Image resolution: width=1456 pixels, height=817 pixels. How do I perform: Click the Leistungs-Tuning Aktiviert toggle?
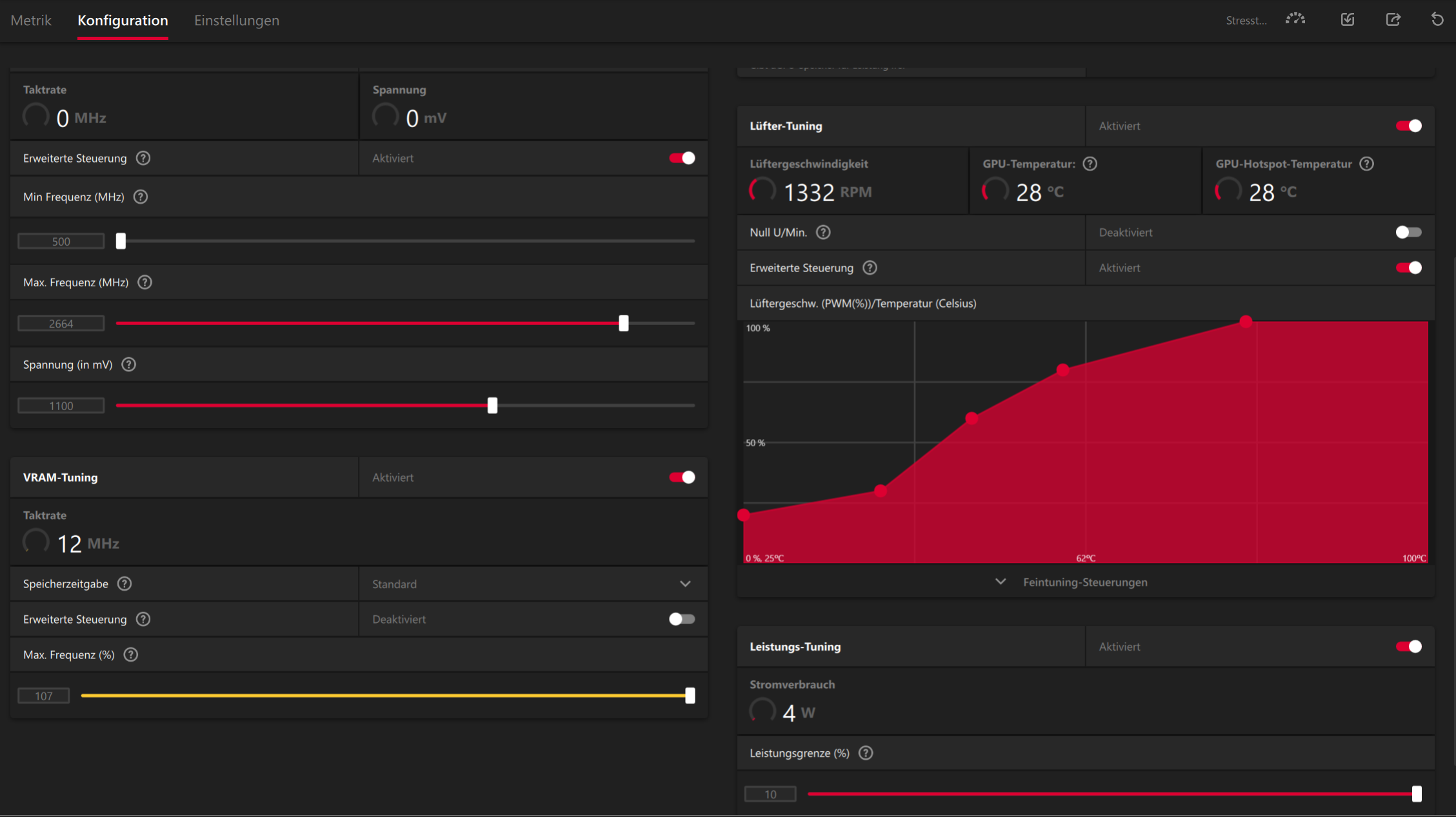click(x=1408, y=646)
